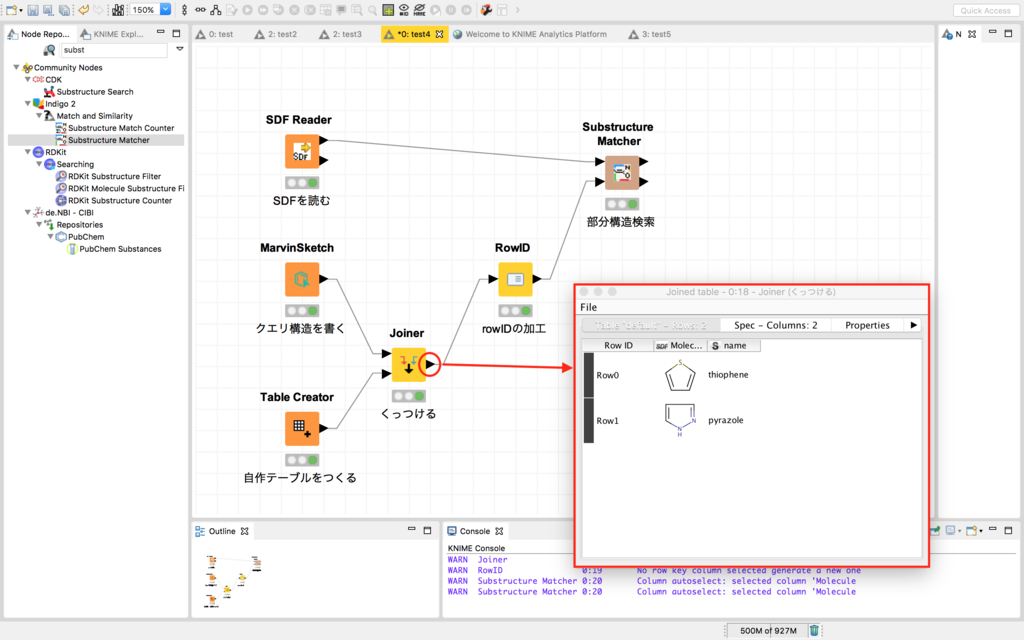Click the Redo toolbar icon
1024x640 pixels.
click(x=100, y=10)
